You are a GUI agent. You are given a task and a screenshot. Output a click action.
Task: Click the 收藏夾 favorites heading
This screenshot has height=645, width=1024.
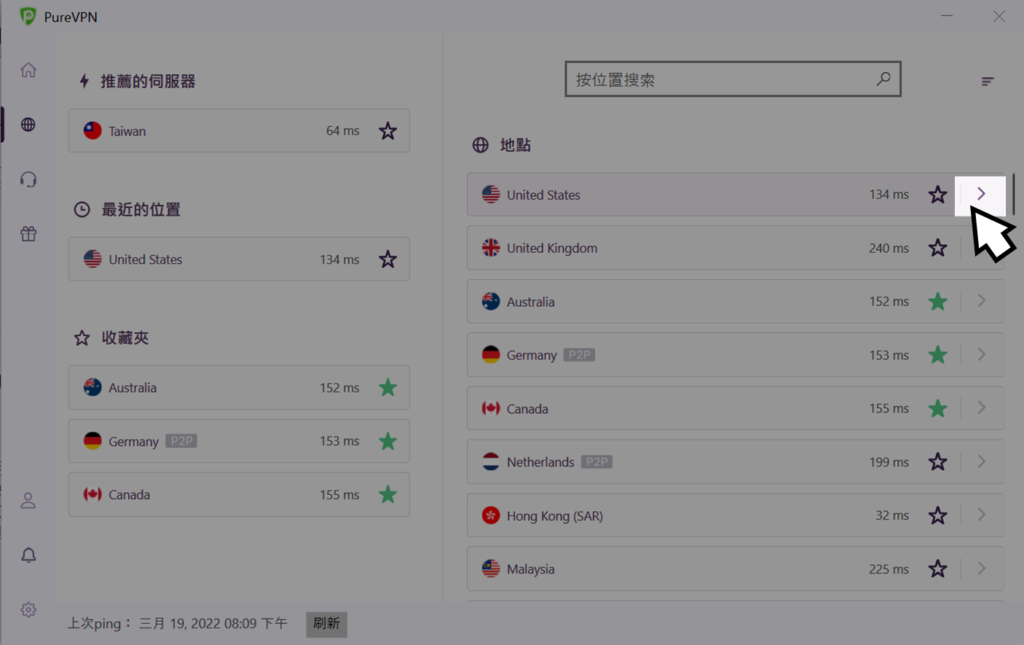(x=125, y=338)
